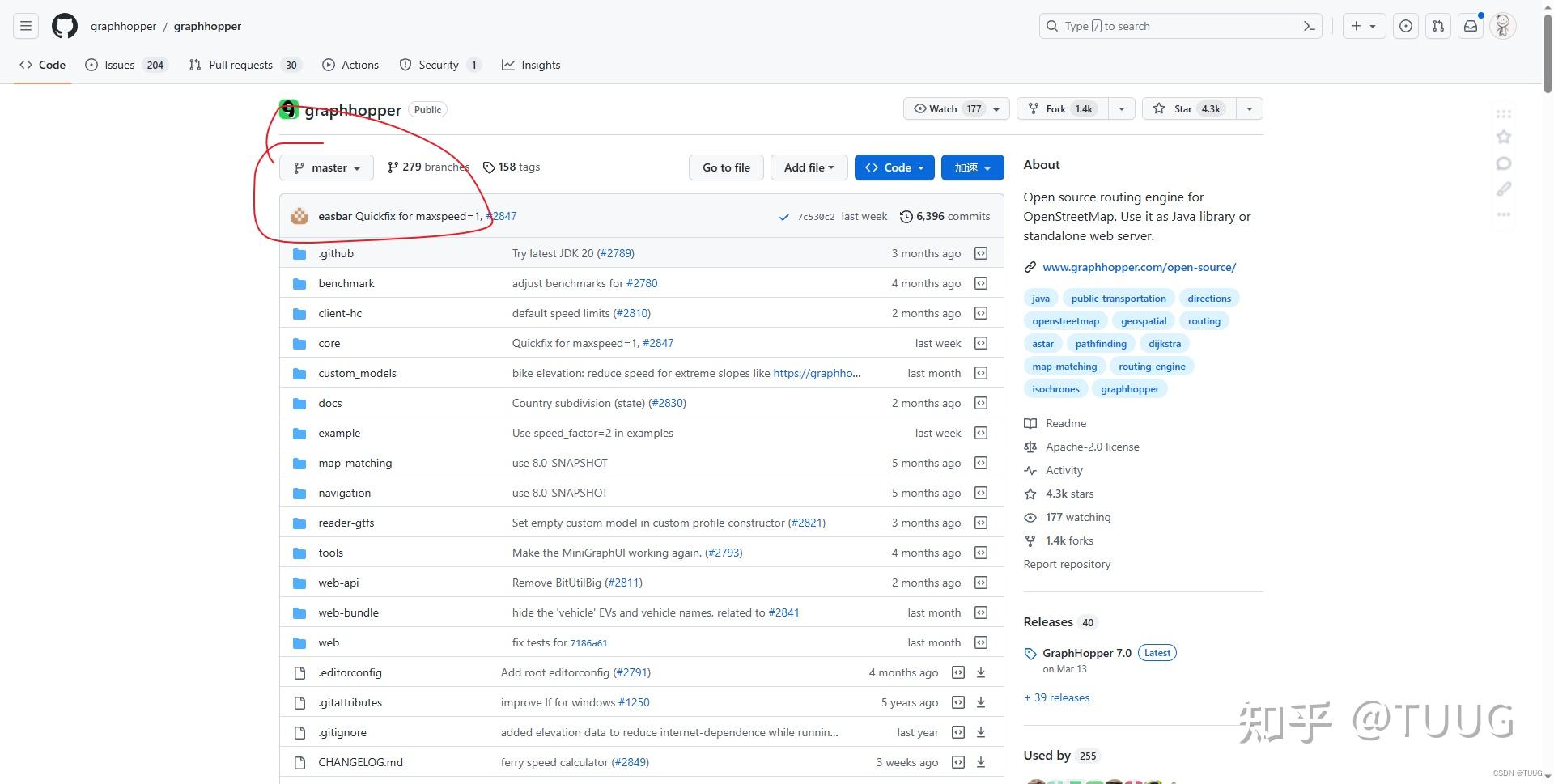1554x784 pixels.
Task: Focus the Type to search field
Action: point(1170,26)
